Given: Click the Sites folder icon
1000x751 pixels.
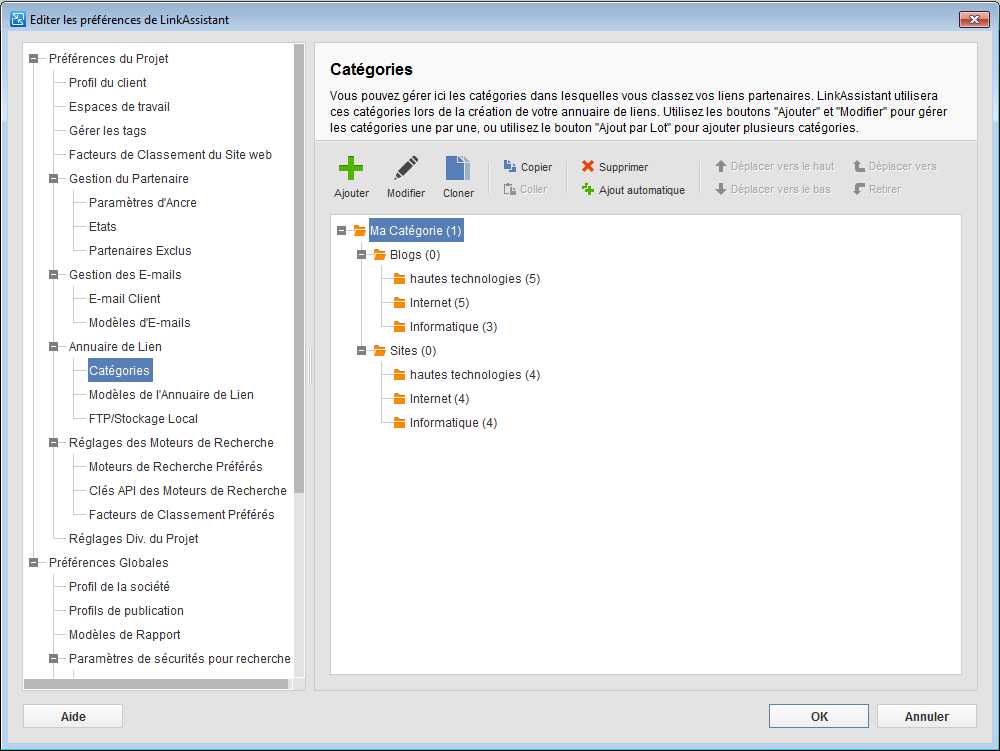Looking at the screenshot, I should click(380, 351).
